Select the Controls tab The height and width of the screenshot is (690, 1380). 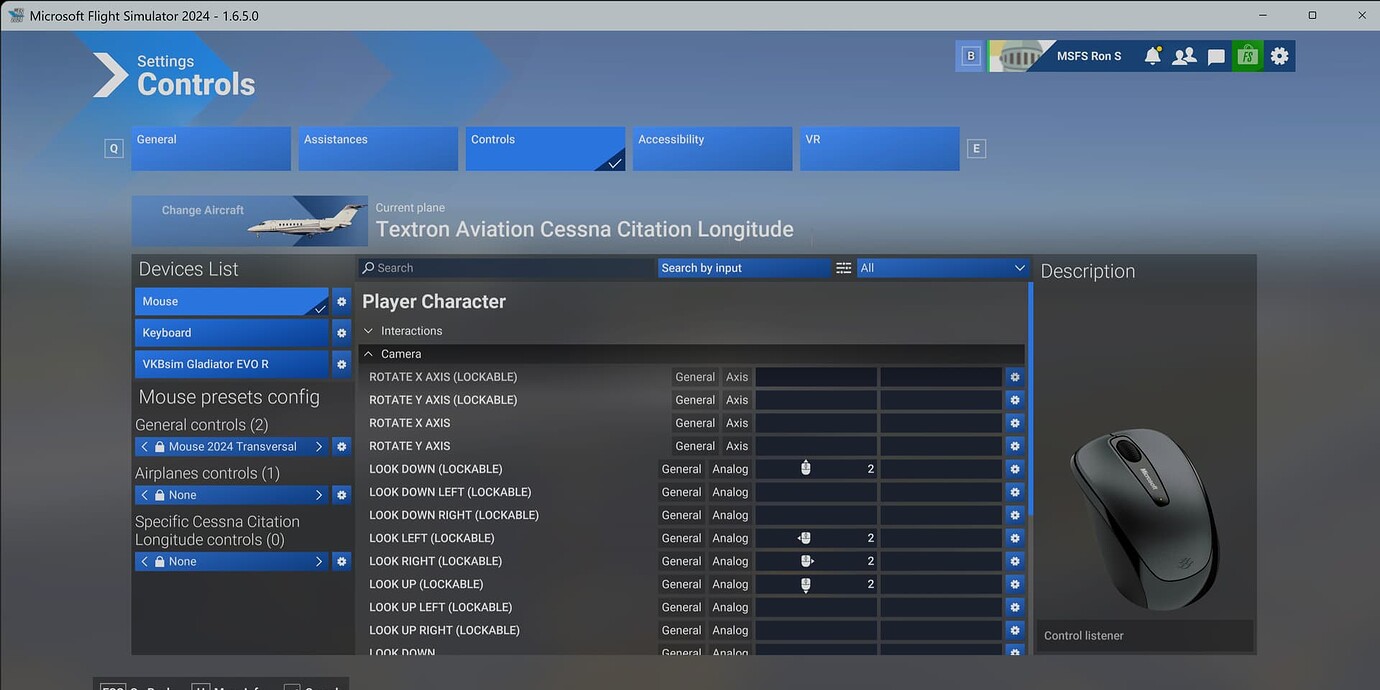[x=545, y=148]
